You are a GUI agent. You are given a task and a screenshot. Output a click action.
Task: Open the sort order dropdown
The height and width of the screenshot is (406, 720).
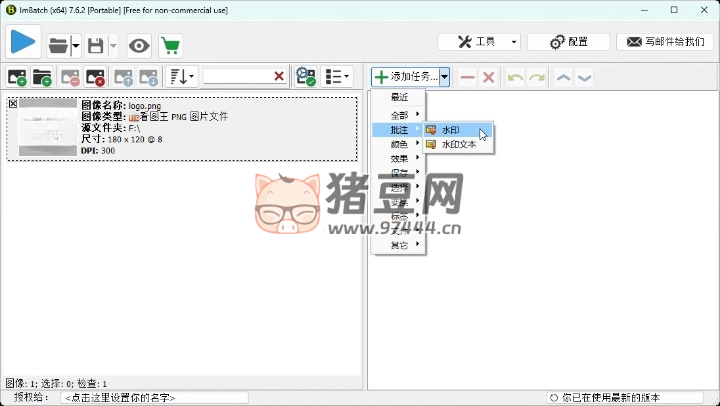click(x=181, y=77)
